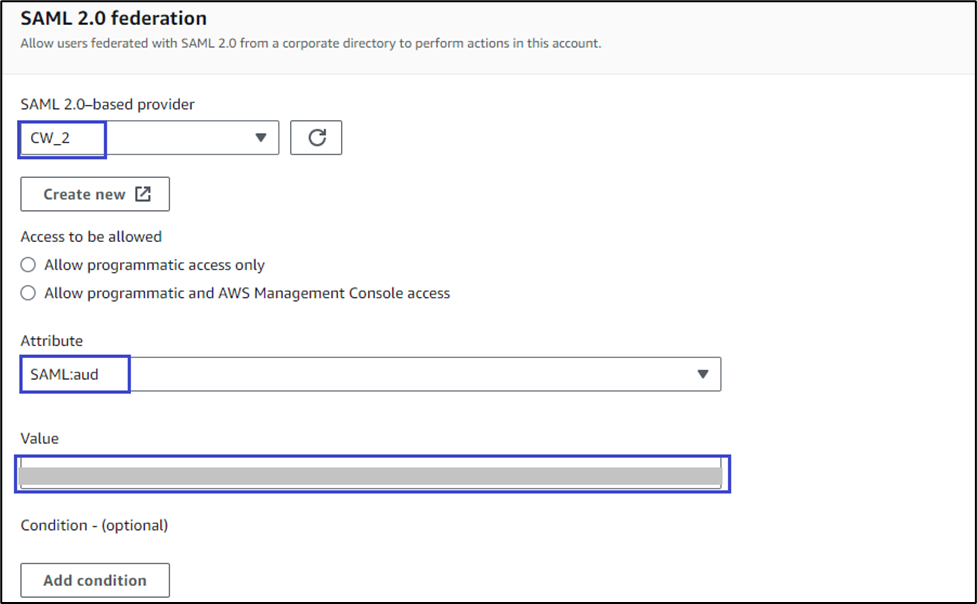Click the Allow programmatic access only label text
977x604 pixels.
point(154,265)
